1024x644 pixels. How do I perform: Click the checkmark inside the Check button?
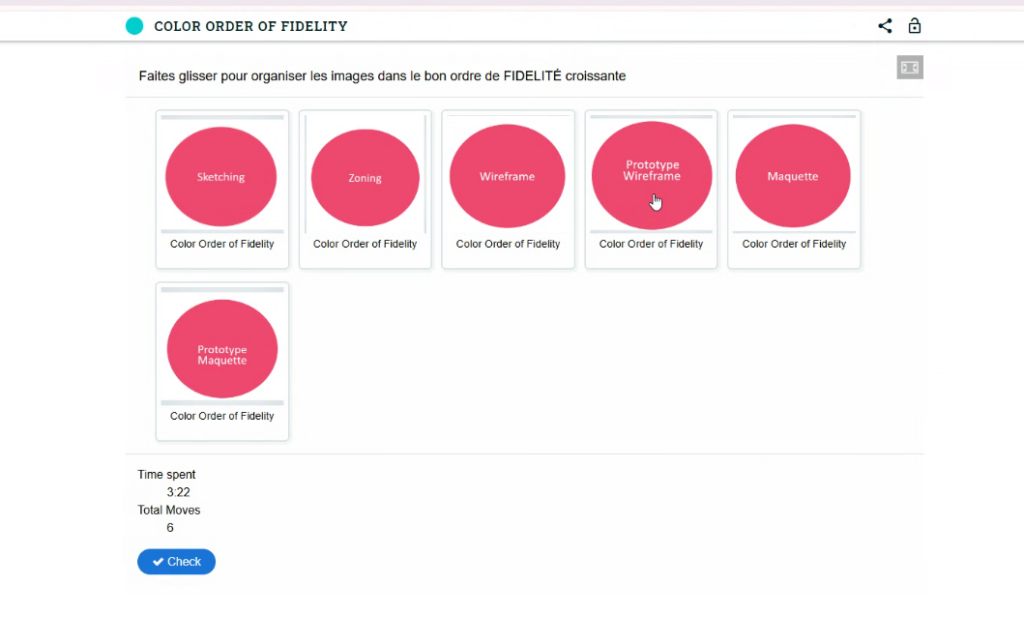click(158, 562)
